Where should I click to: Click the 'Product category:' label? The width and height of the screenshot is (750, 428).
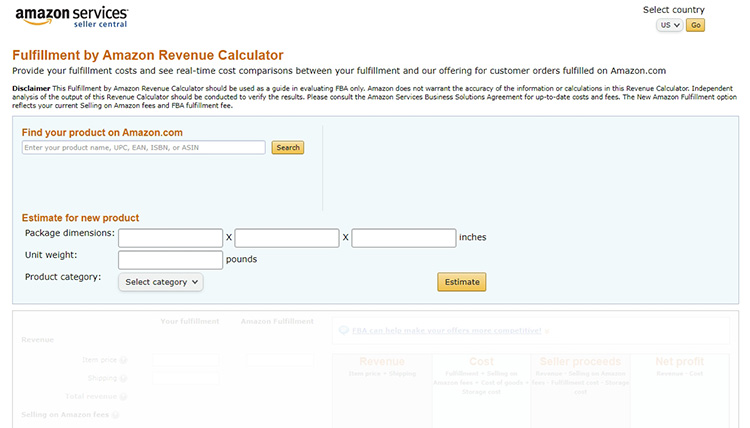pyautogui.click(x=63, y=277)
